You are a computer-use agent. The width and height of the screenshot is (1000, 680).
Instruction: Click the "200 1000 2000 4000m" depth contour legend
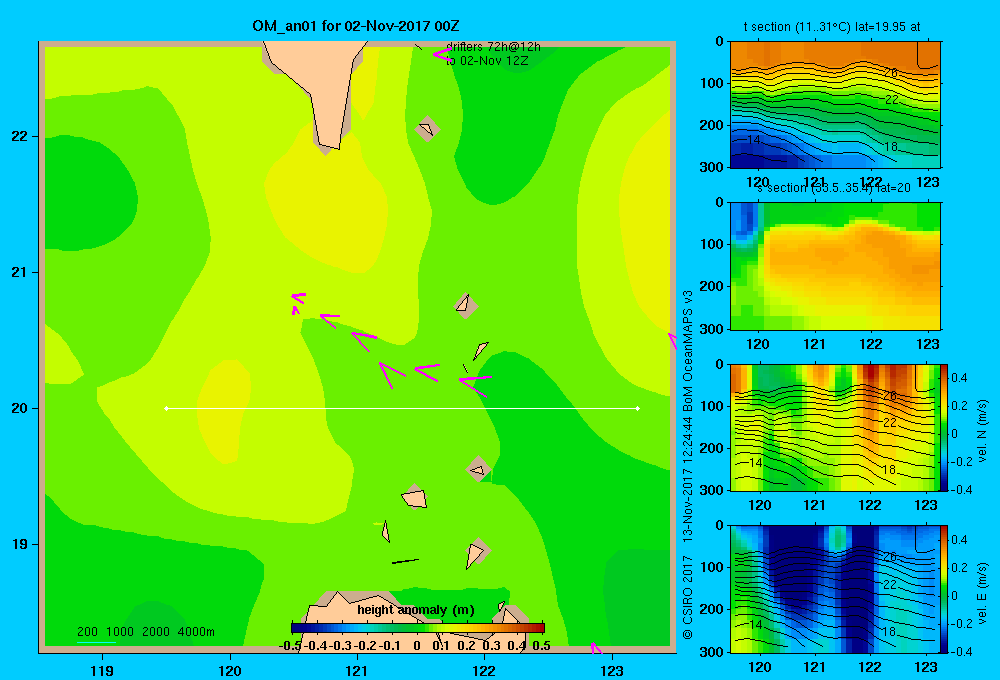click(x=145, y=632)
